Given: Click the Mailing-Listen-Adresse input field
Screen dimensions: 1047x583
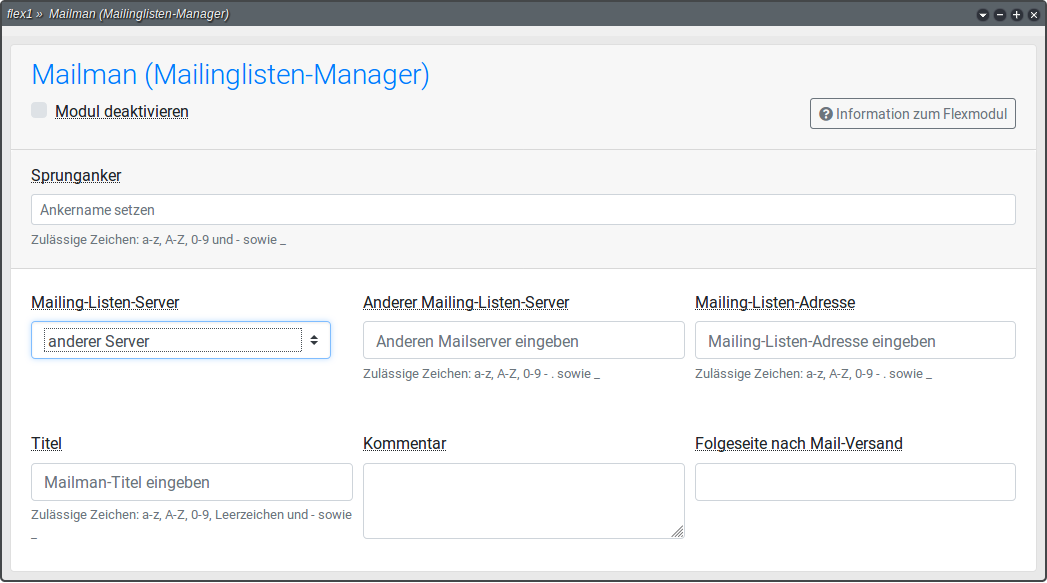Looking at the screenshot, I should pyautogui.click(x=855, y=340).
